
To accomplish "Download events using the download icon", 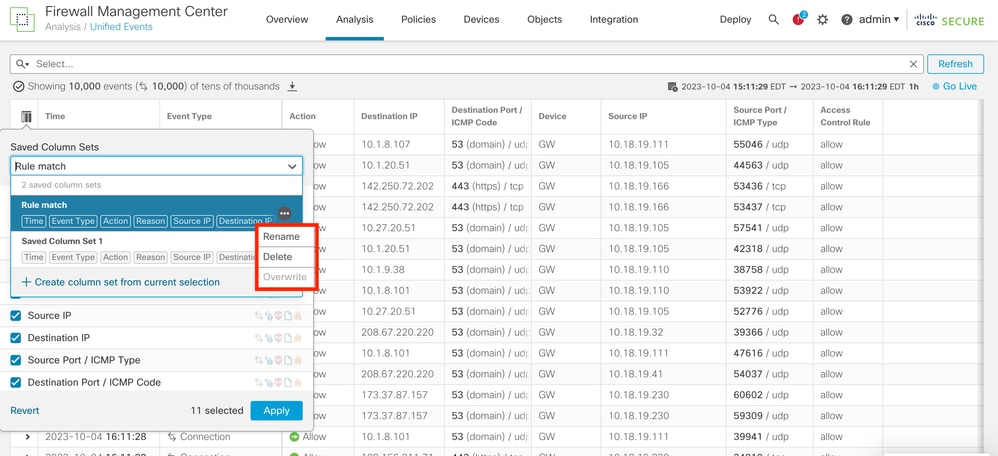I will 292,87.
